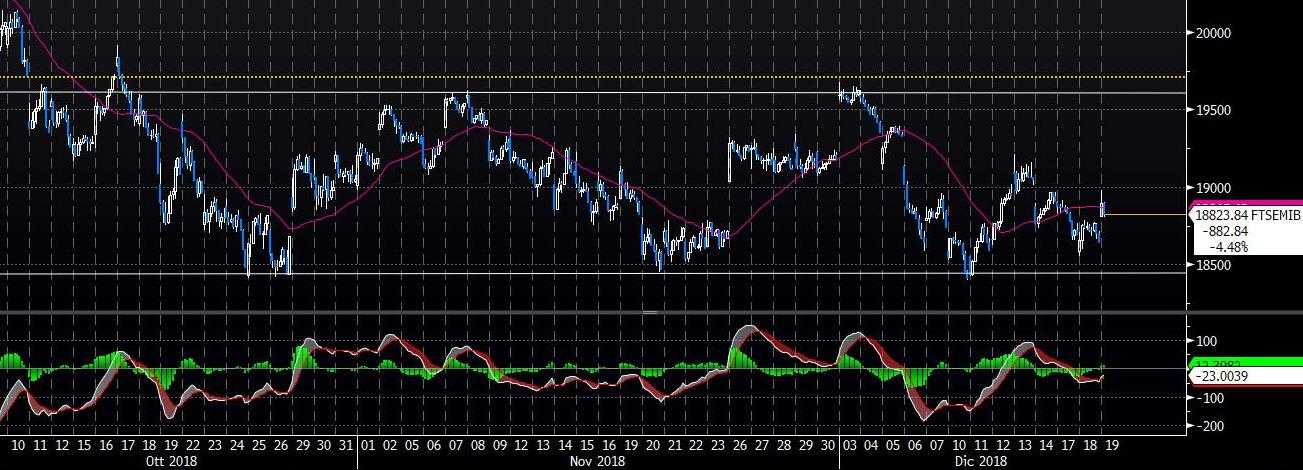Click the 18823.84 FTSEMIB last price label

pos(1245,215)
